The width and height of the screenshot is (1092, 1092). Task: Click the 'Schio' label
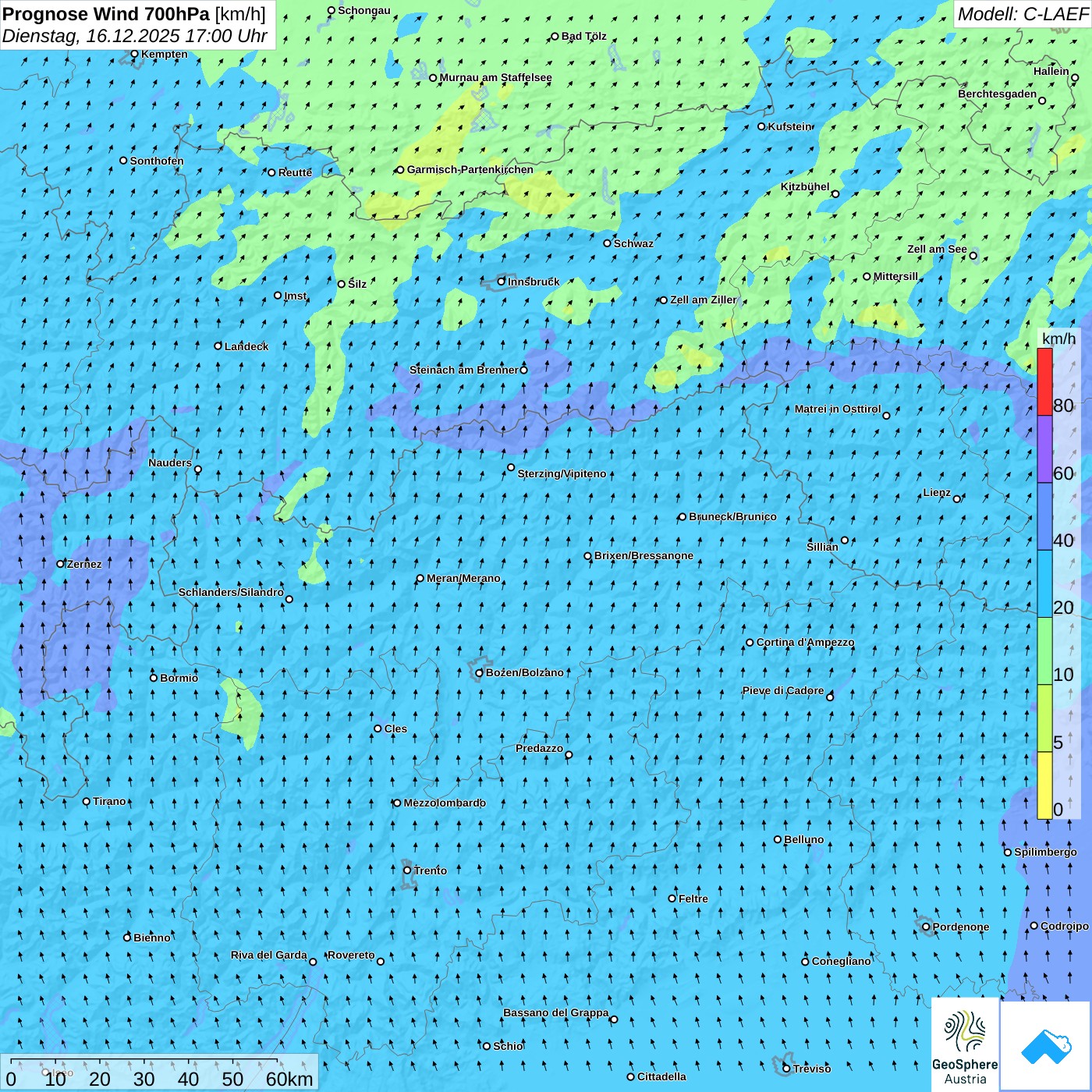coord(508,1047)
